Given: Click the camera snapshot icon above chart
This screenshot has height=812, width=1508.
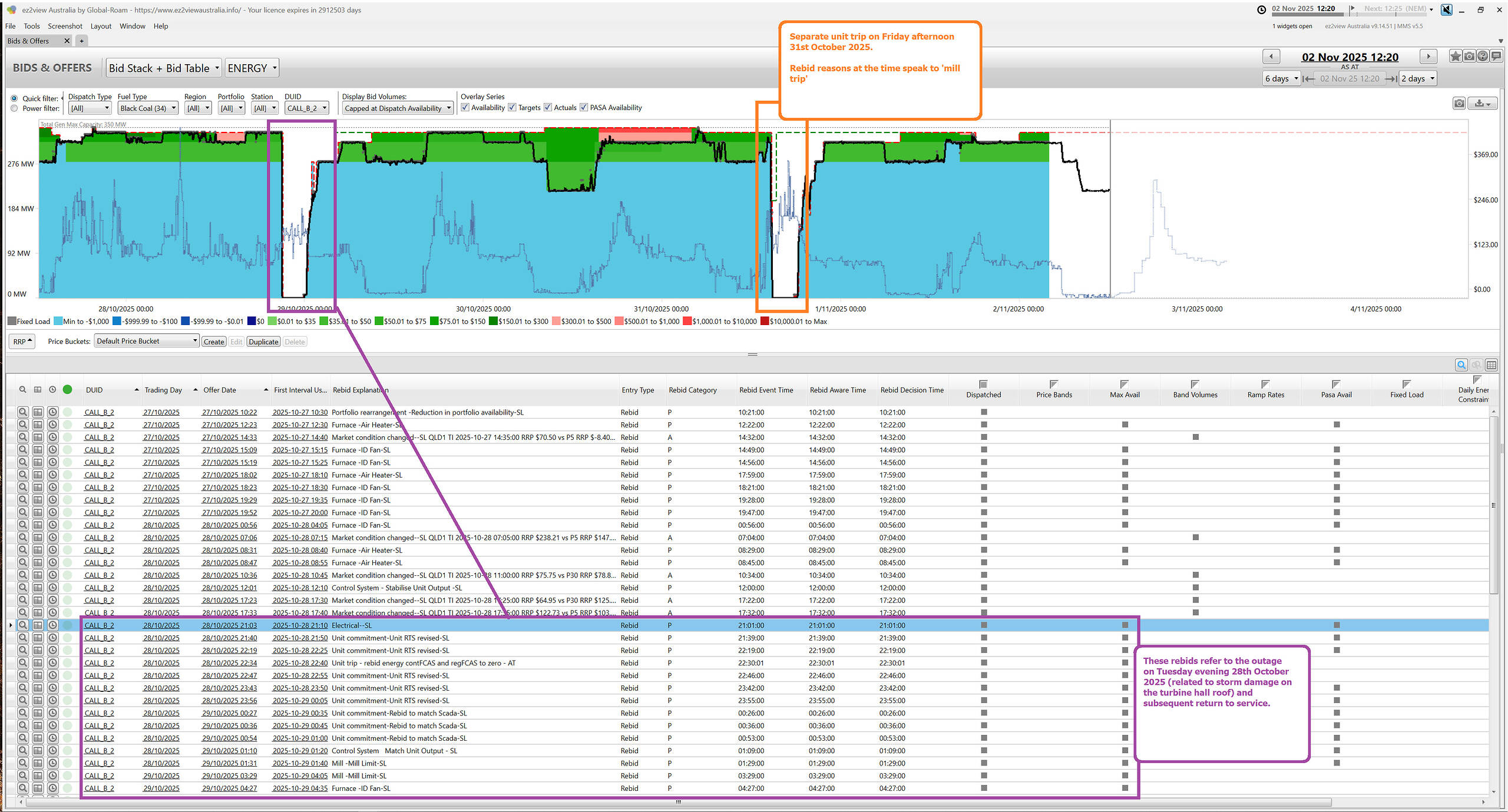Looking at the screenshot, I should coord(1459,104).
